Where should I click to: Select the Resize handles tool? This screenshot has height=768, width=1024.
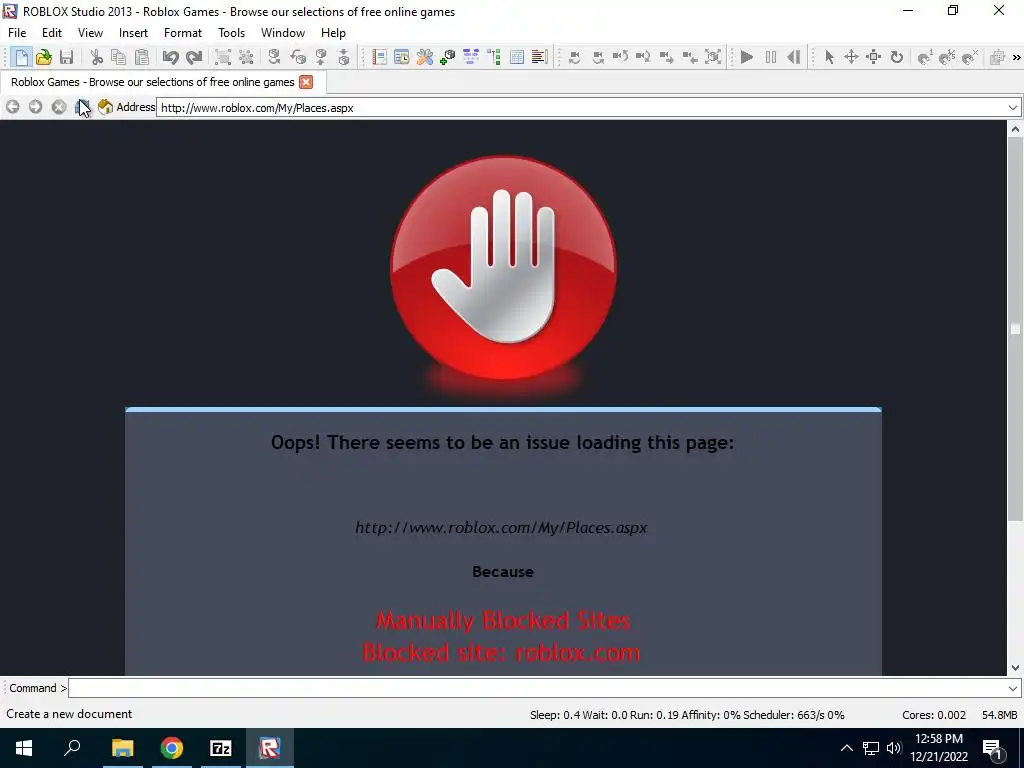tap(874, 57)
